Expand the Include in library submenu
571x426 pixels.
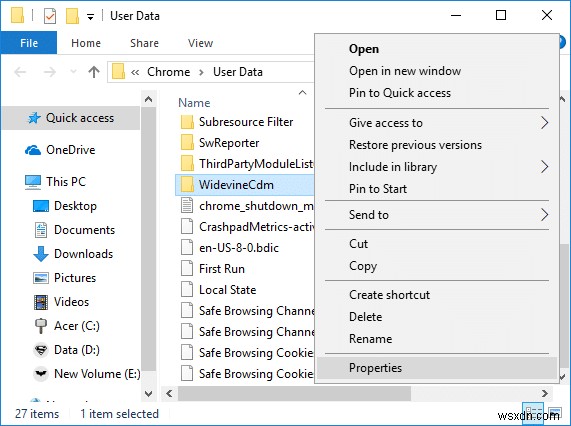[x=437, y=167]
